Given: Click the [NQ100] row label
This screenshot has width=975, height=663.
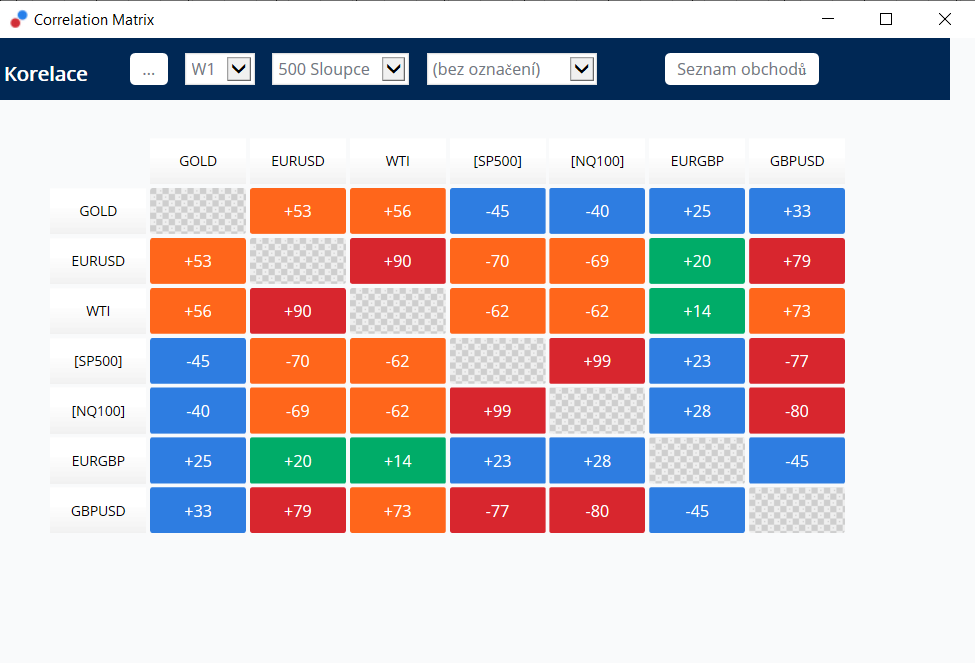Looking at the screenshot, I should (x=98, y=411).
